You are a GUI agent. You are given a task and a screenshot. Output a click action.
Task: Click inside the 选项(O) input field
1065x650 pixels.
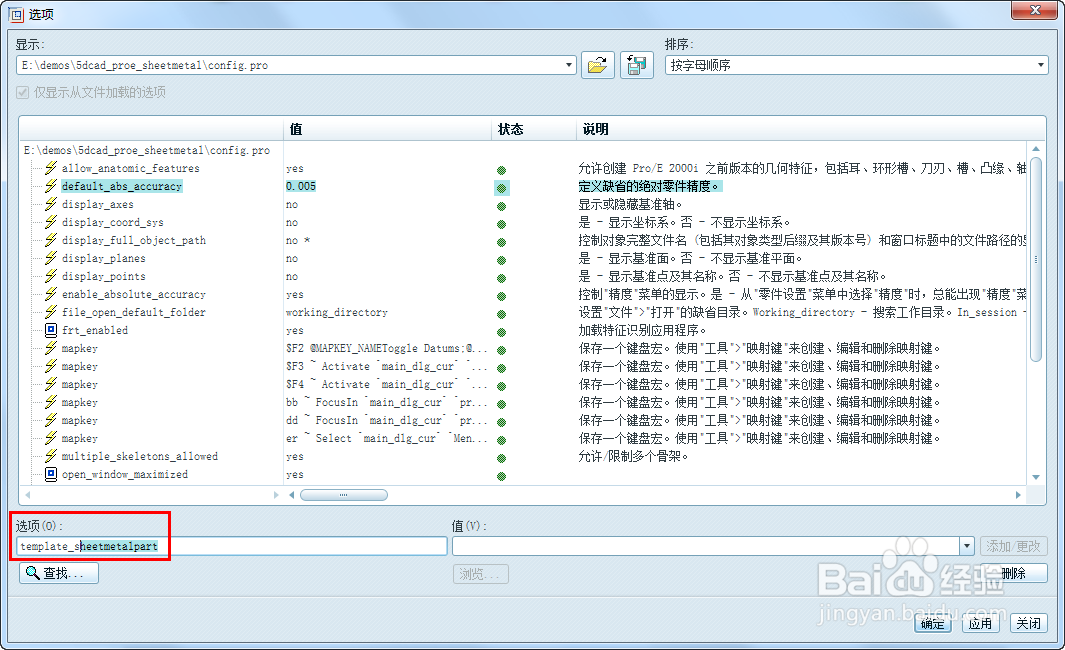coord(230,546)
